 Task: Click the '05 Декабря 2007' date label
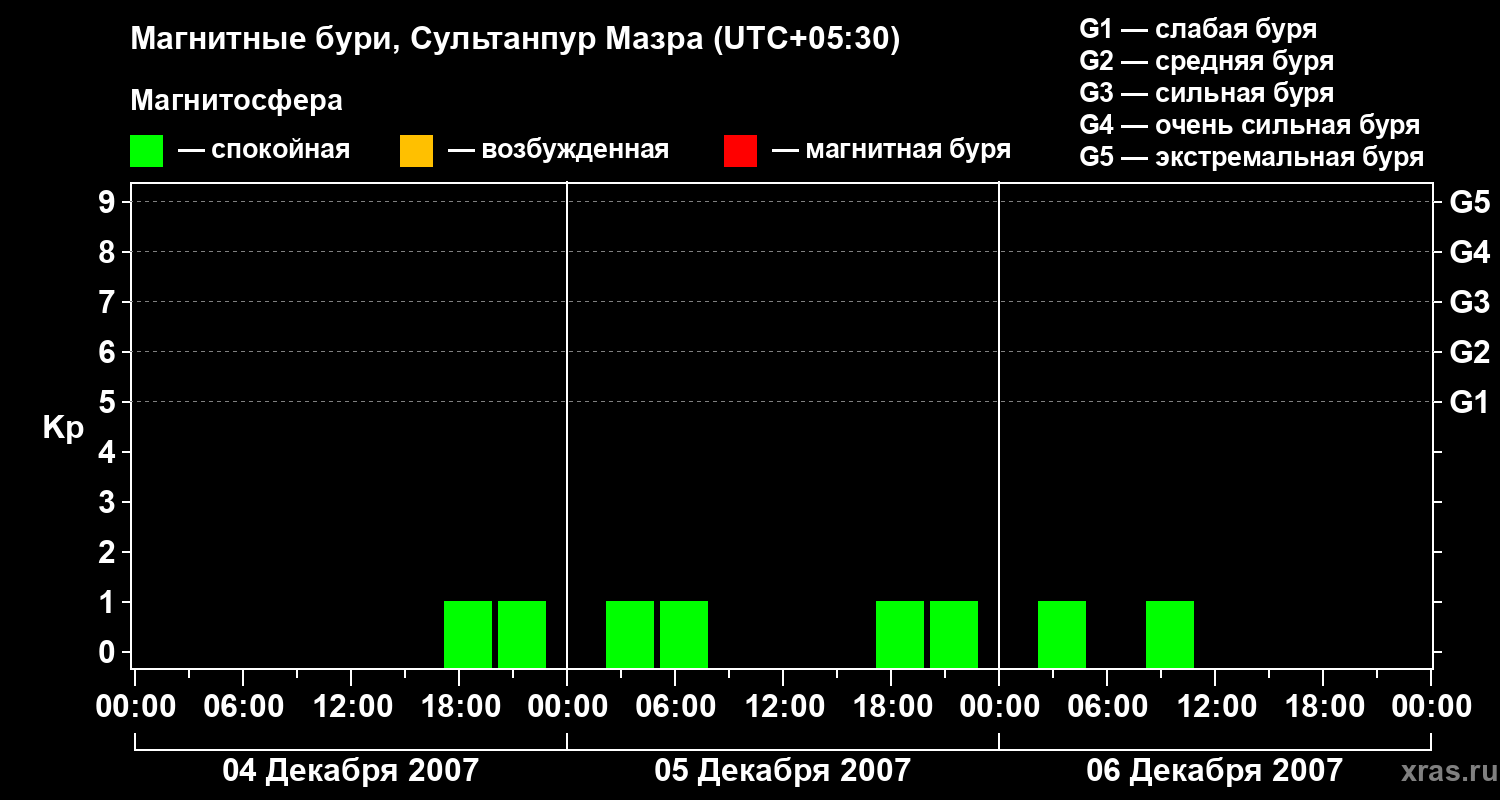coord(783,770)
